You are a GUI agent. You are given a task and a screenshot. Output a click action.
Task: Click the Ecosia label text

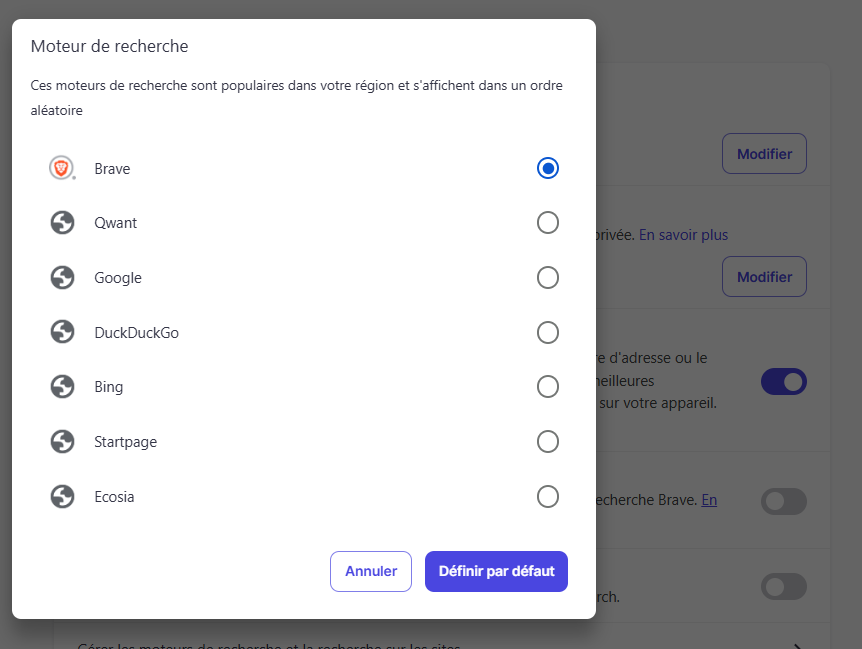(x=114, y=496)
